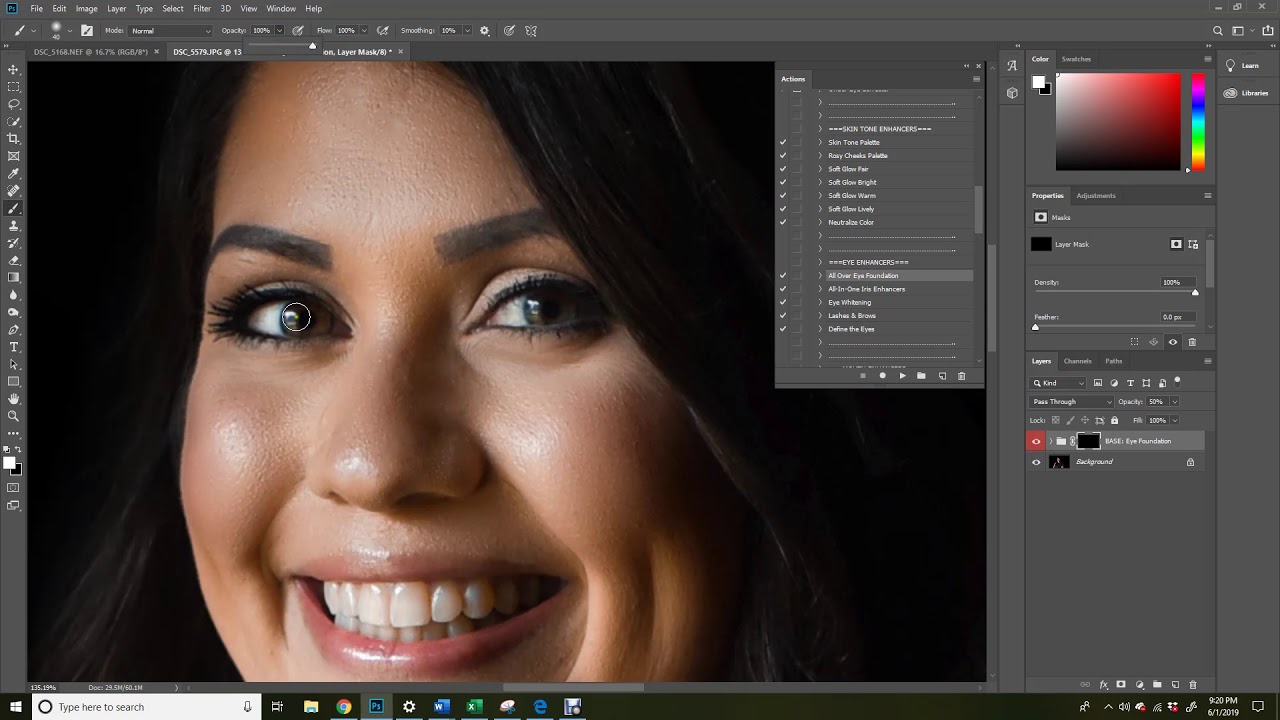
Task: Open the Pass Through blend mode dropdown
Action: coord(1072,402)
